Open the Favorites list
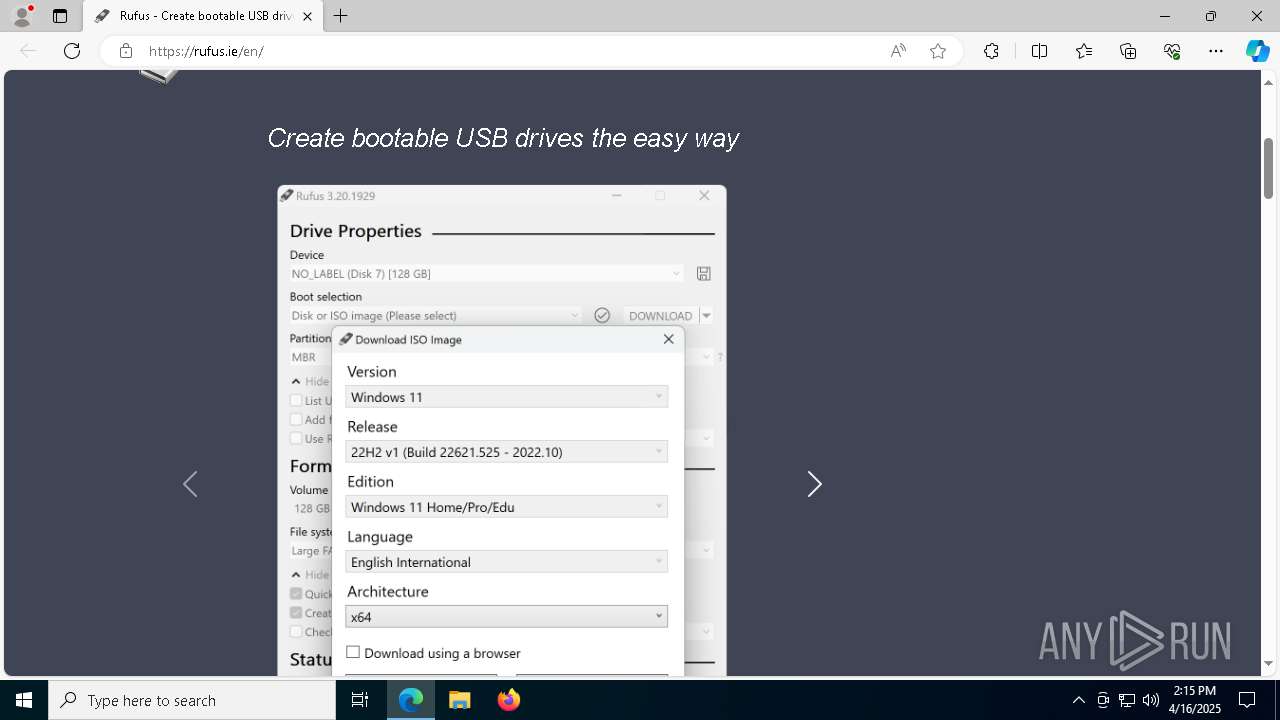 click(1084, 51)
